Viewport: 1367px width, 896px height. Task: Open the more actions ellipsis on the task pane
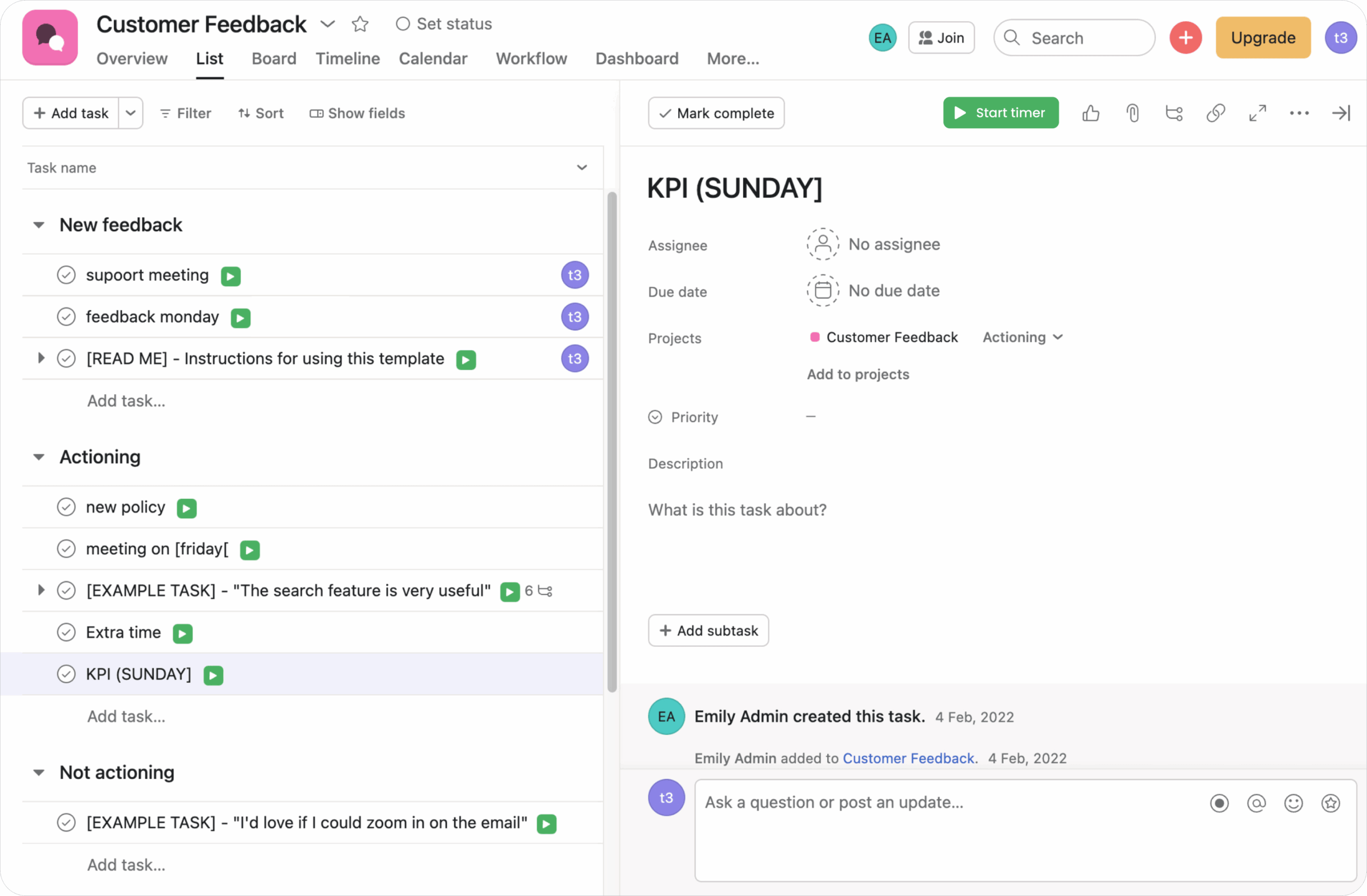[1299, 113]
